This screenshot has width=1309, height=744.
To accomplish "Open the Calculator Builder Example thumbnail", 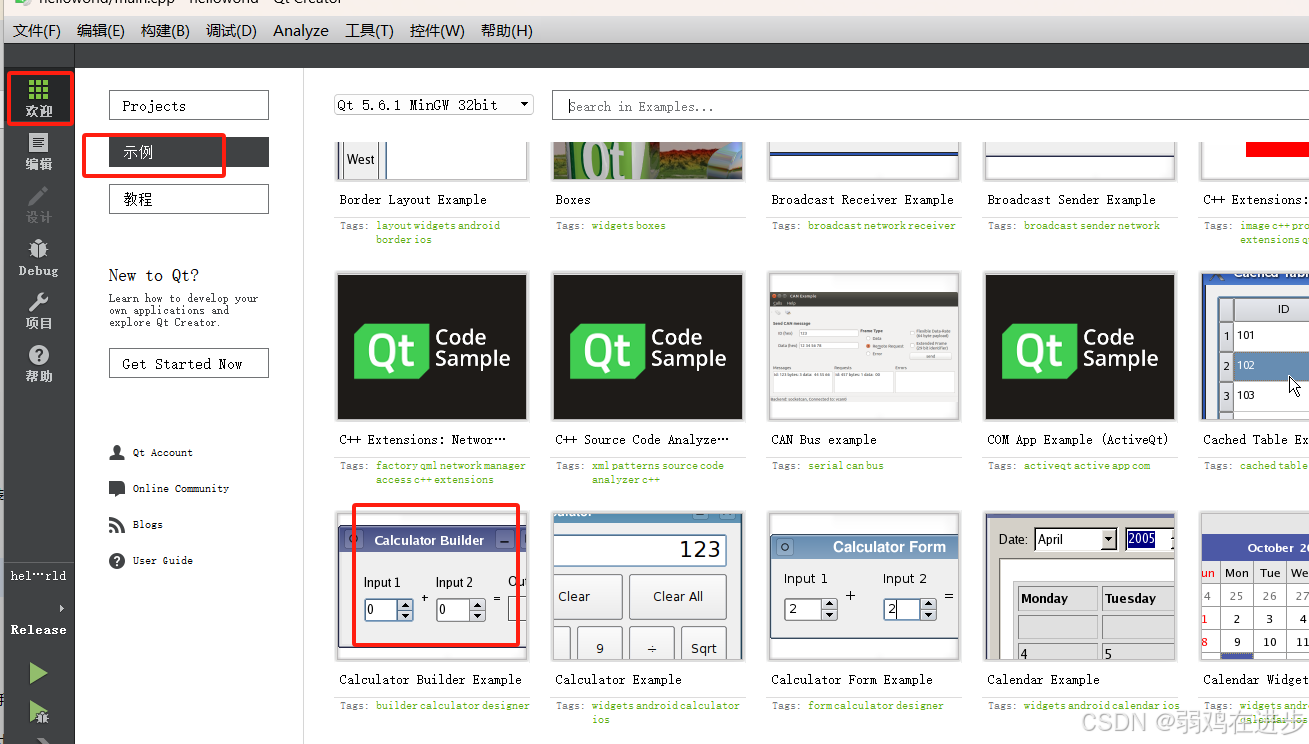I will pyautogui.click(x=432, y=586).
